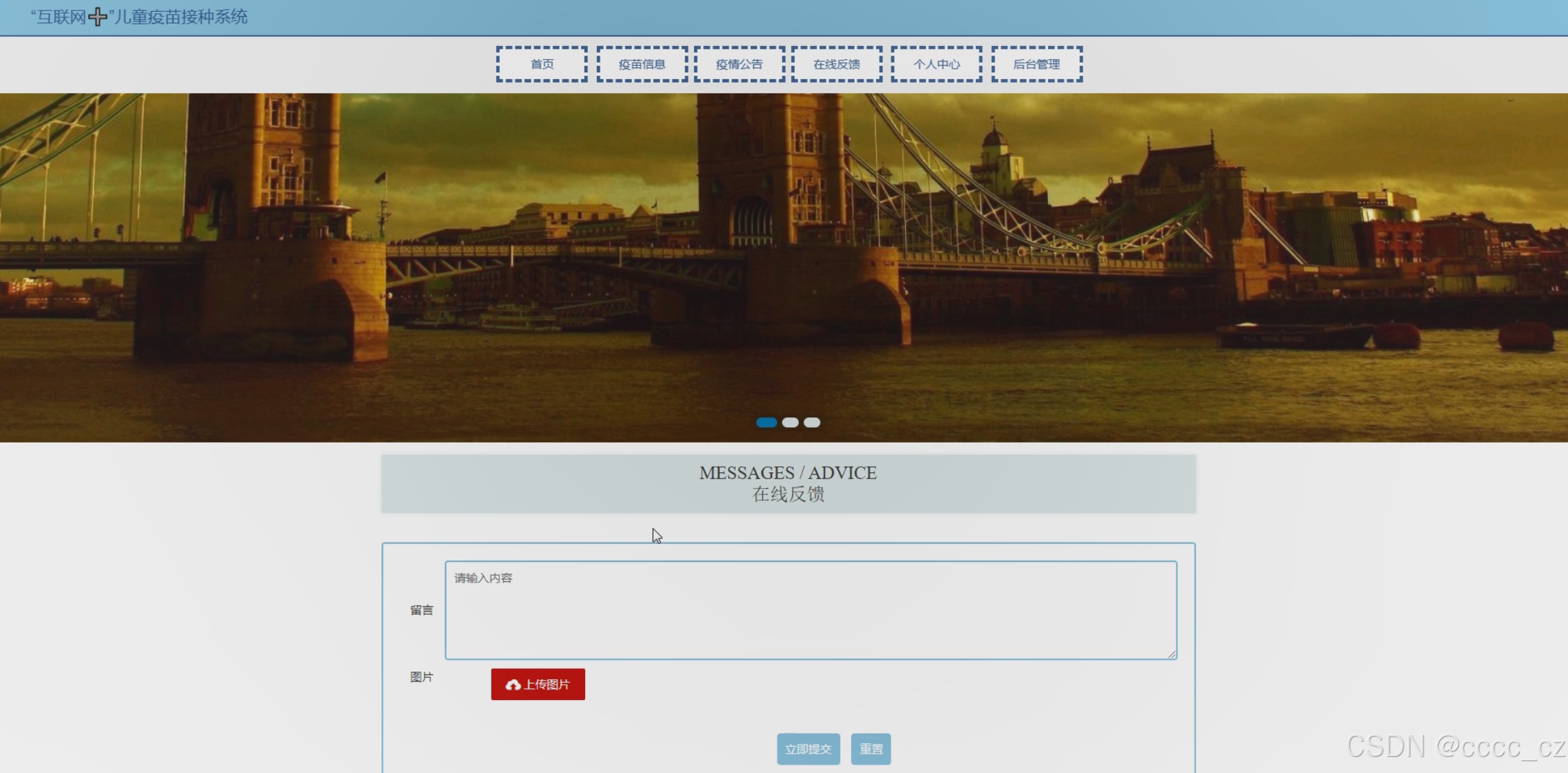The width and height of the screenshot is (1568, 773).
Task: Switch to the third carousel slide dot
Action: [812, 422]
